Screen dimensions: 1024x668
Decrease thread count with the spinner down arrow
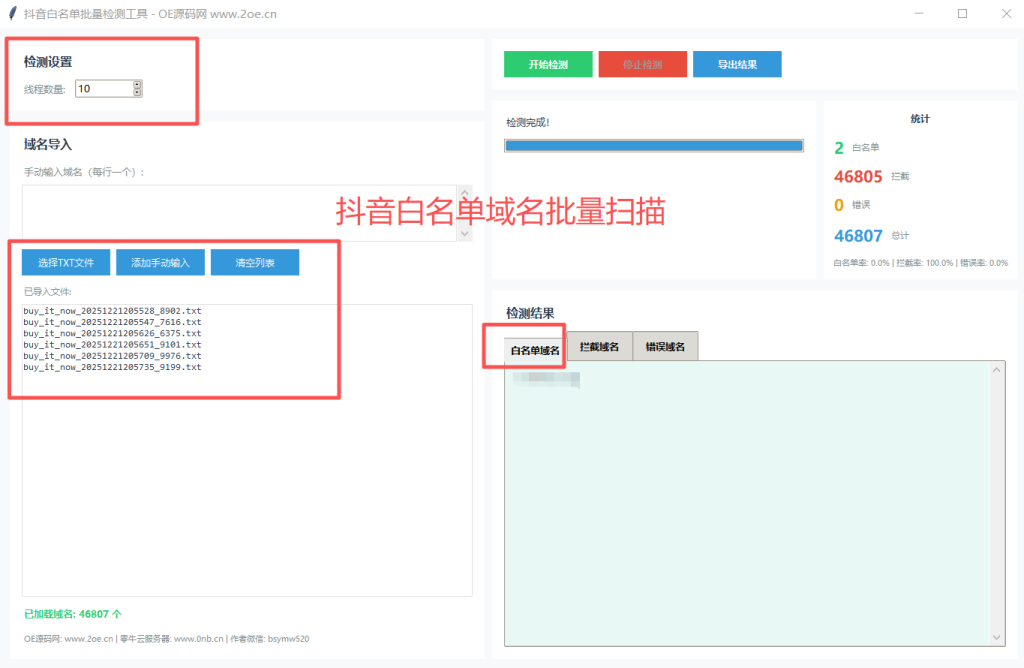tap(137, 92)
